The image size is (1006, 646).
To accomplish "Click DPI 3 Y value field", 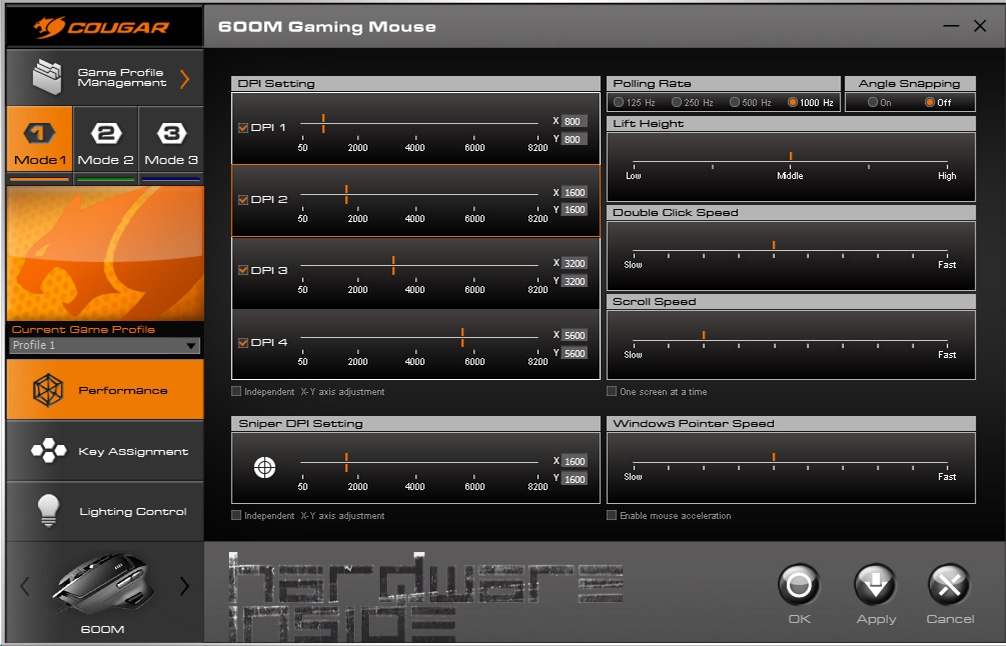I will 574,281.
